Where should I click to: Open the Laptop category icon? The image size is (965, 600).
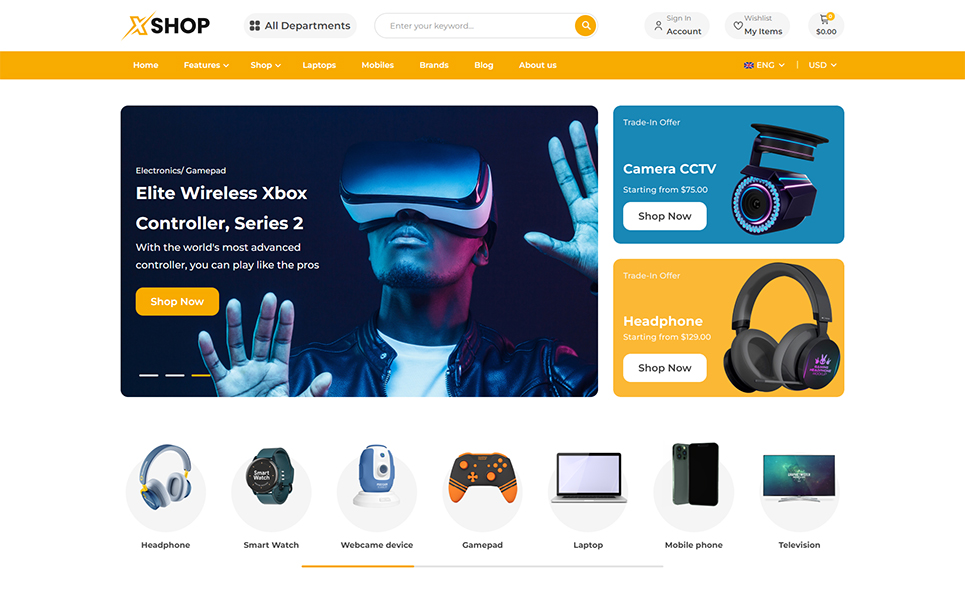[x=588, y=478]
